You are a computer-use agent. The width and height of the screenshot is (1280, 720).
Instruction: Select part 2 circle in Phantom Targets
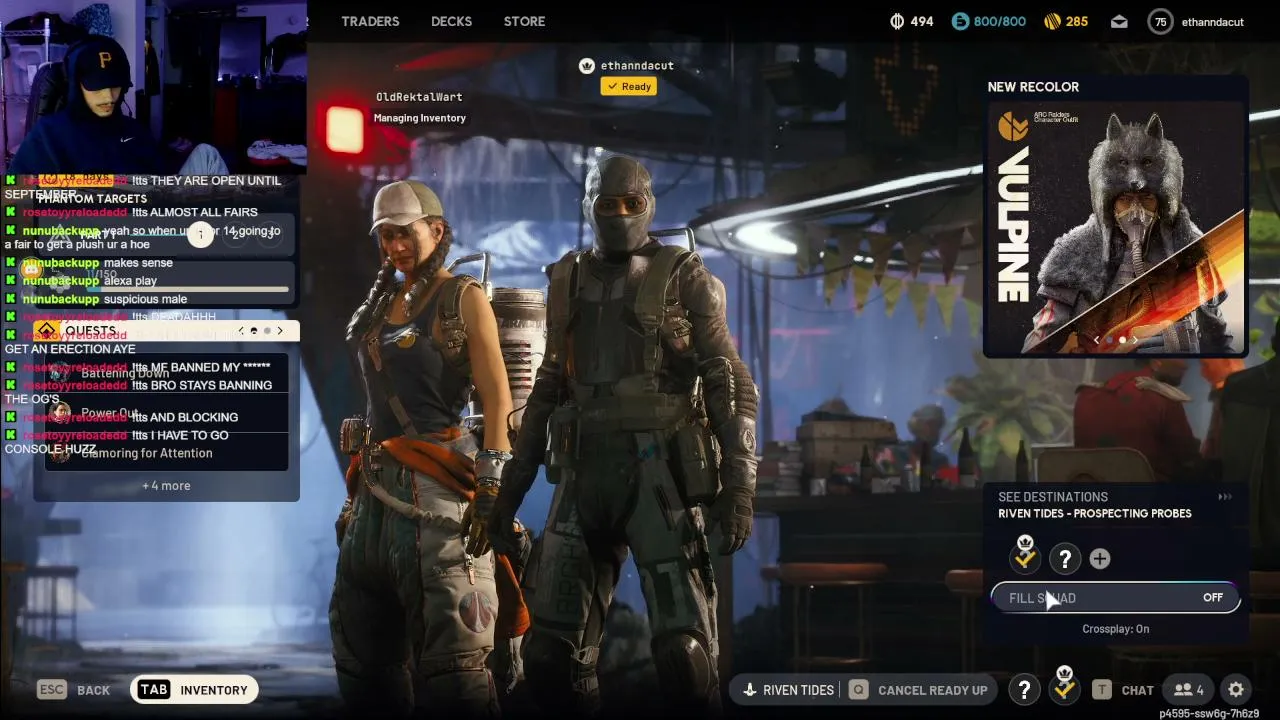(236, 234)
